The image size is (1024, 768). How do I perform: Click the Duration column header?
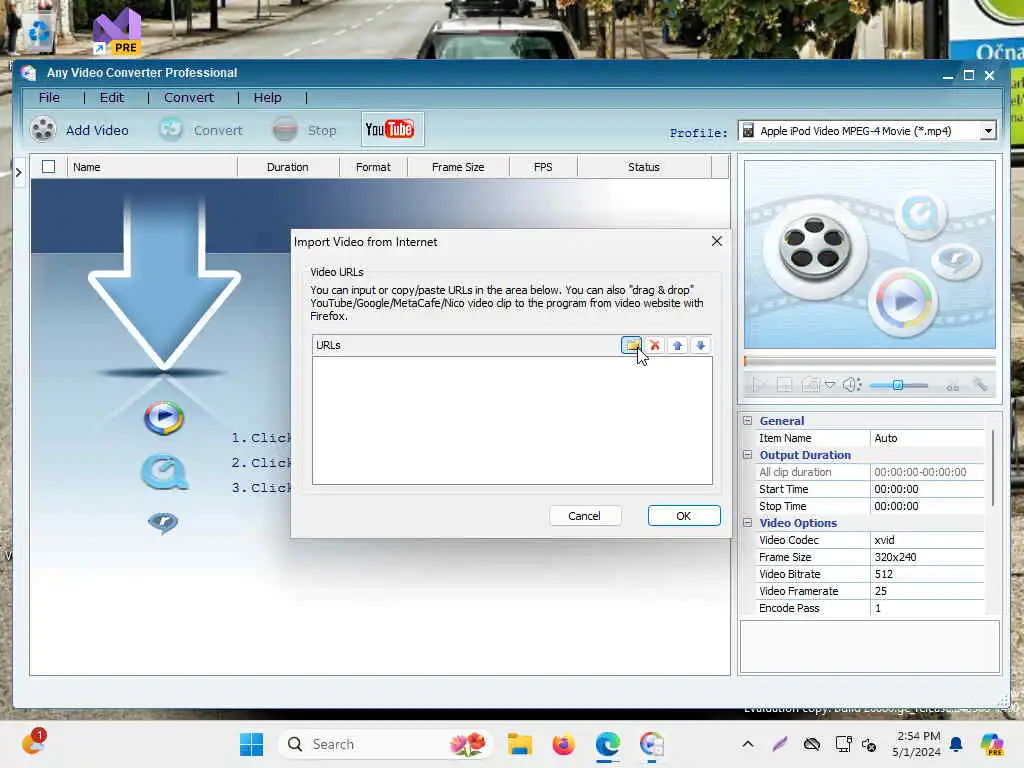288,167
